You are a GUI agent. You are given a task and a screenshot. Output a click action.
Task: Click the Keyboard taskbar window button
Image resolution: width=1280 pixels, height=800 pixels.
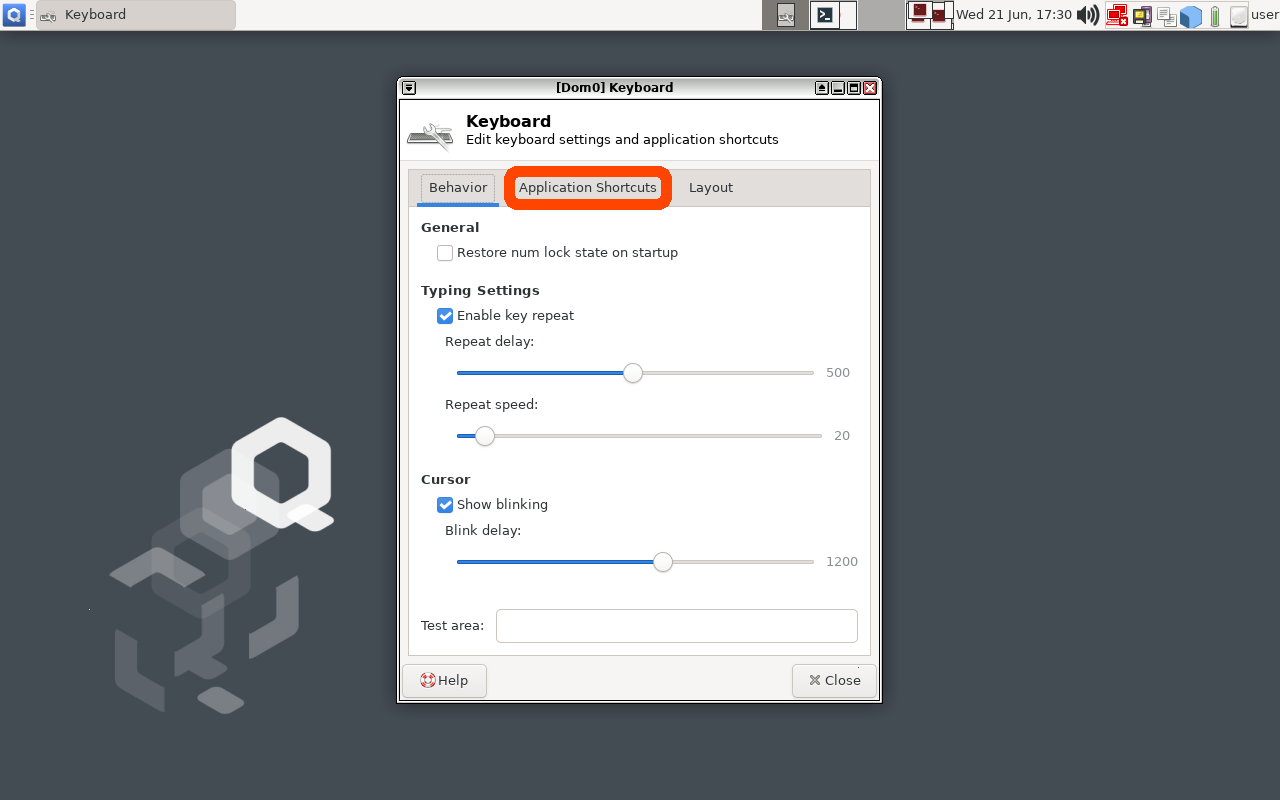pos(136,15)
